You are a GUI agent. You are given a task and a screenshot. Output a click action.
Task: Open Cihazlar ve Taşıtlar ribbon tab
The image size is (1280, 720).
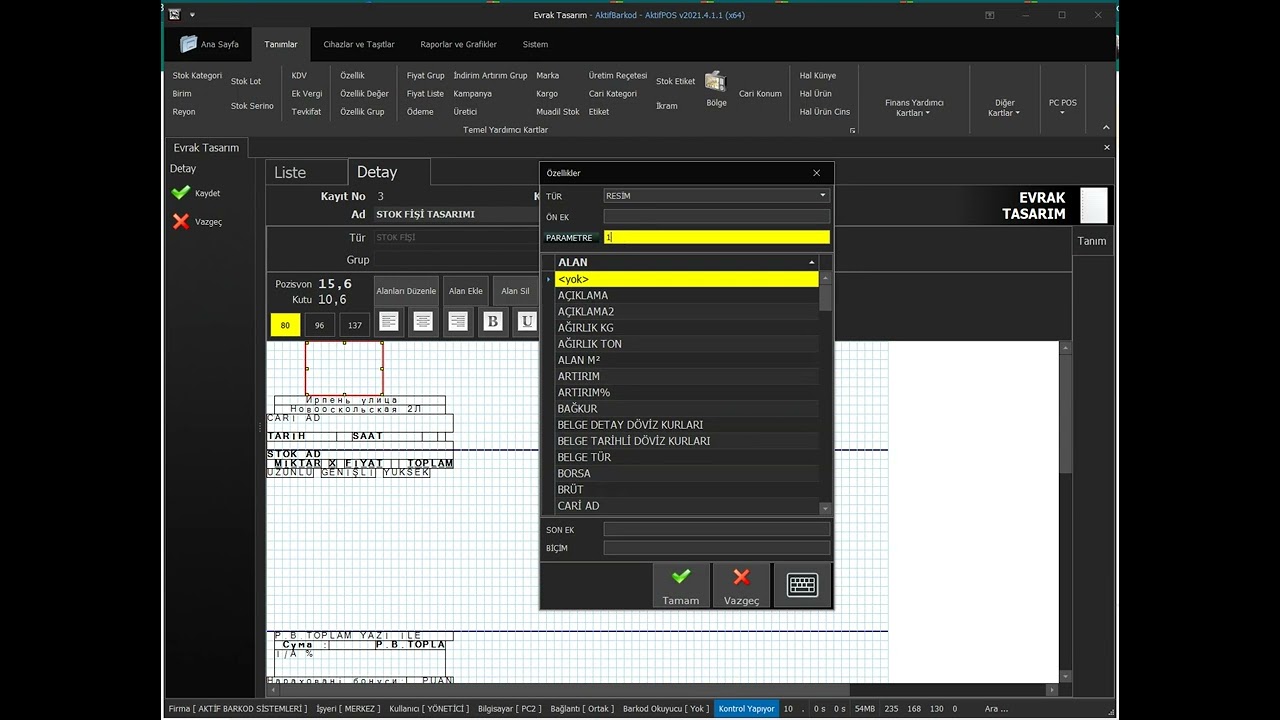(x=359, y=44)
